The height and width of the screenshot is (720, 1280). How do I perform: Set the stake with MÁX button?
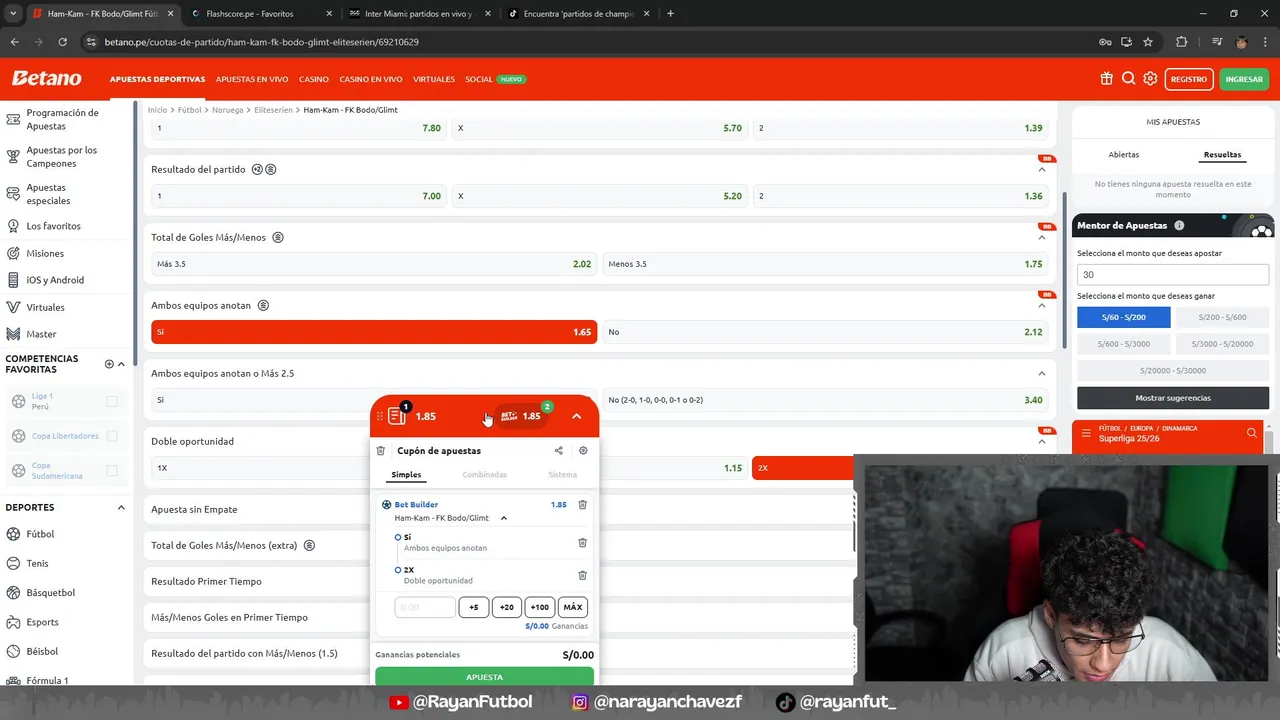573,607
